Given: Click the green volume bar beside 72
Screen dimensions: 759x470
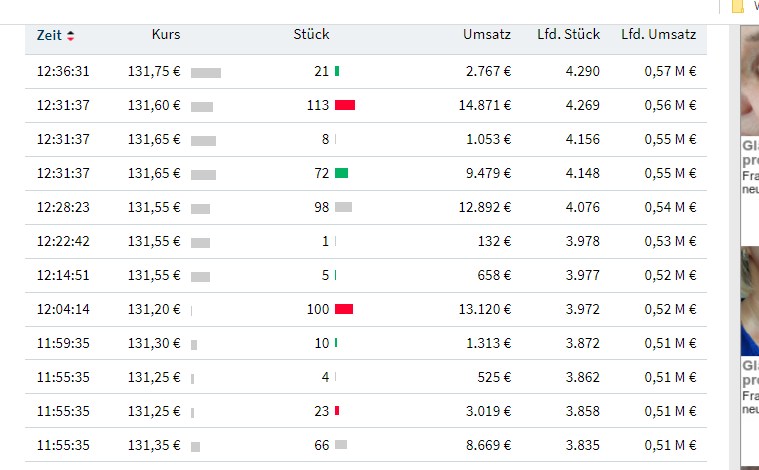Looking at the screenshot, I should (341, 173).
